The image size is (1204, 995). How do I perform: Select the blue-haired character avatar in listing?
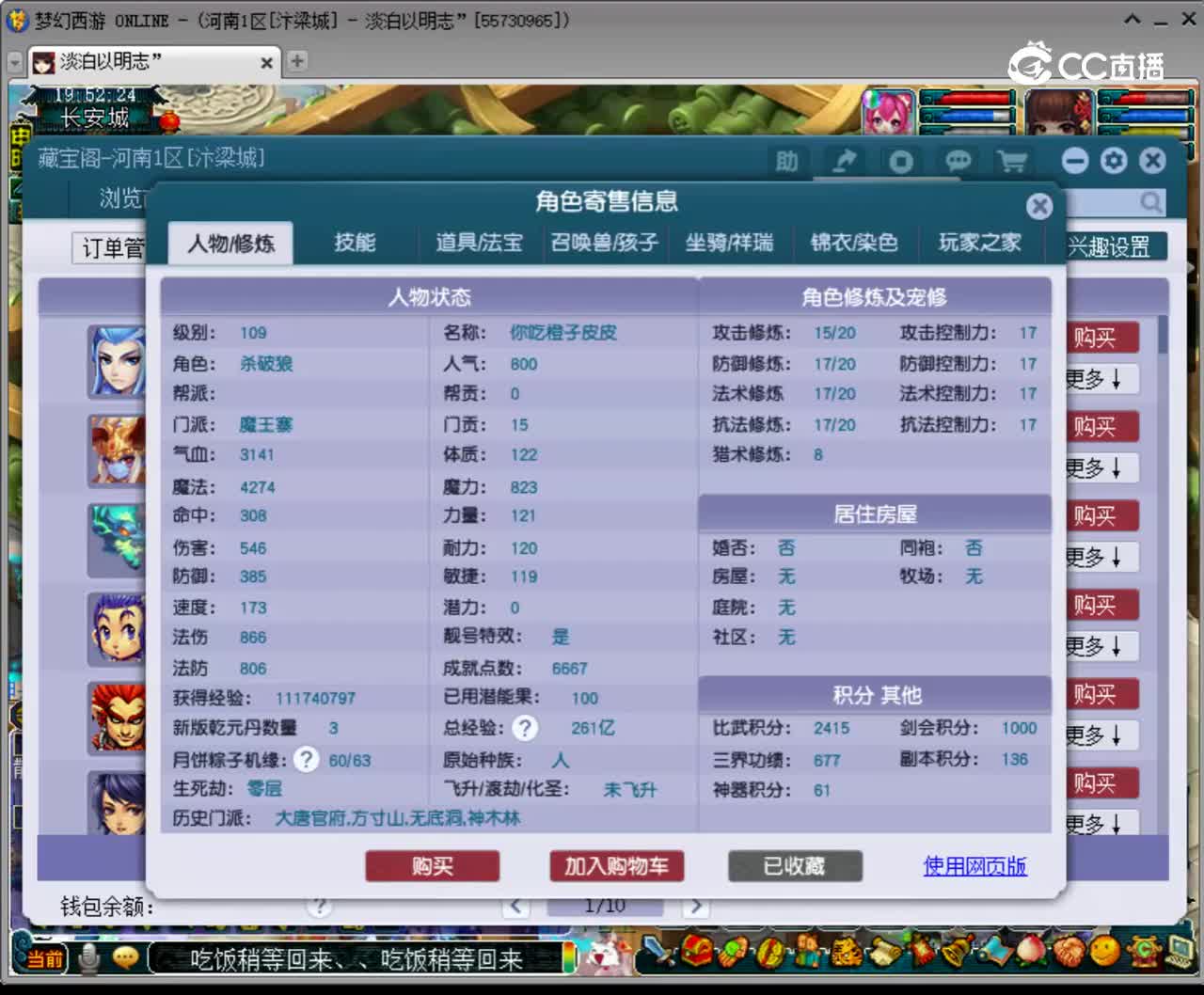(x=117, y=362)
